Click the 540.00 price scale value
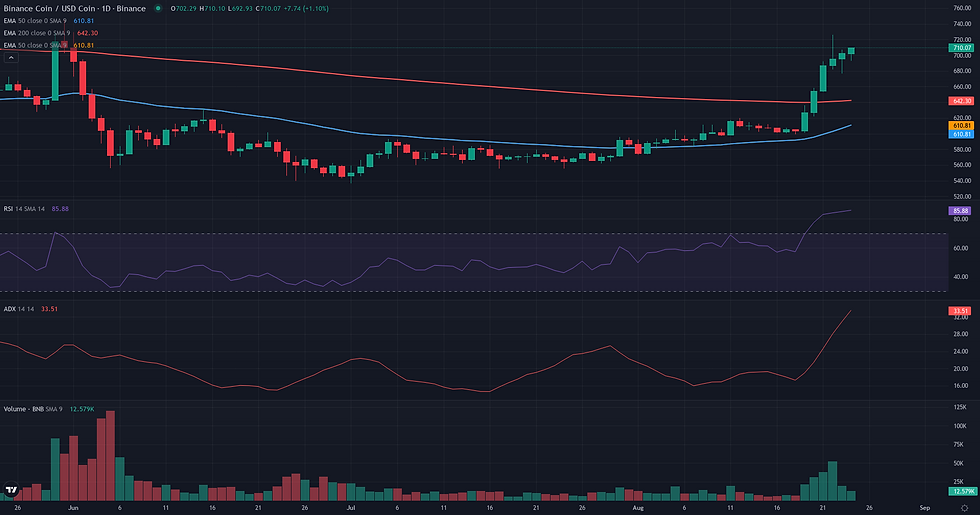 click(x=962, y=181)
